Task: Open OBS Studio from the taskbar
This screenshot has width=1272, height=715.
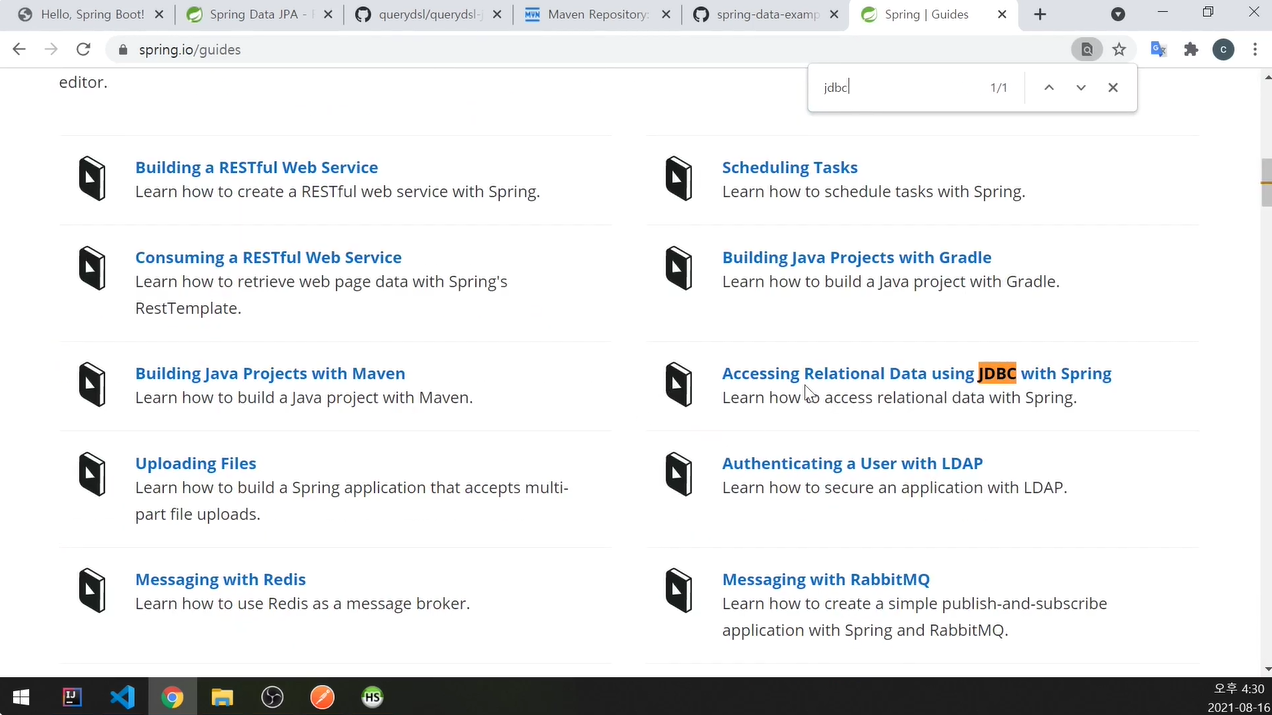Action: (x=272, y=697)
